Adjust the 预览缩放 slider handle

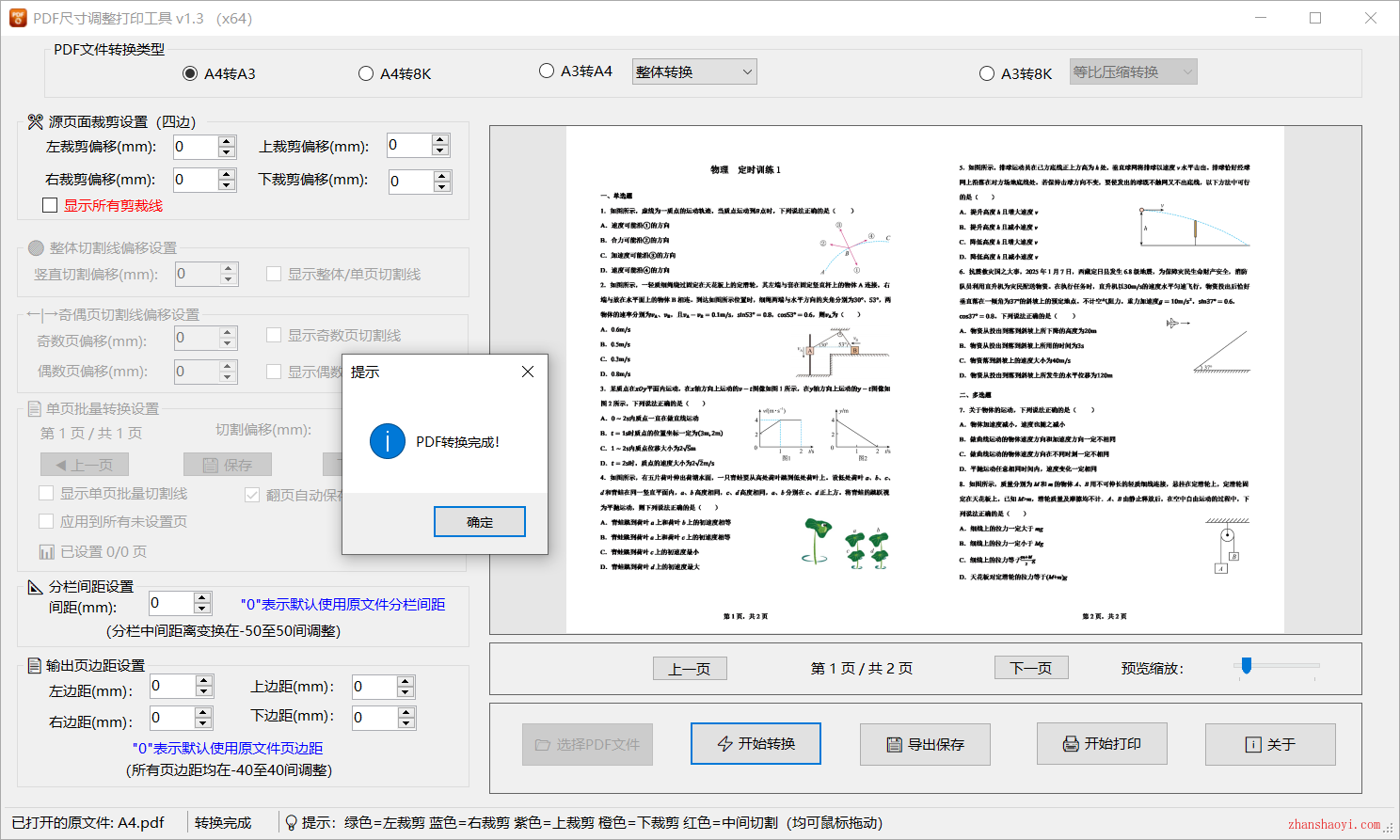pos(1247,666)
